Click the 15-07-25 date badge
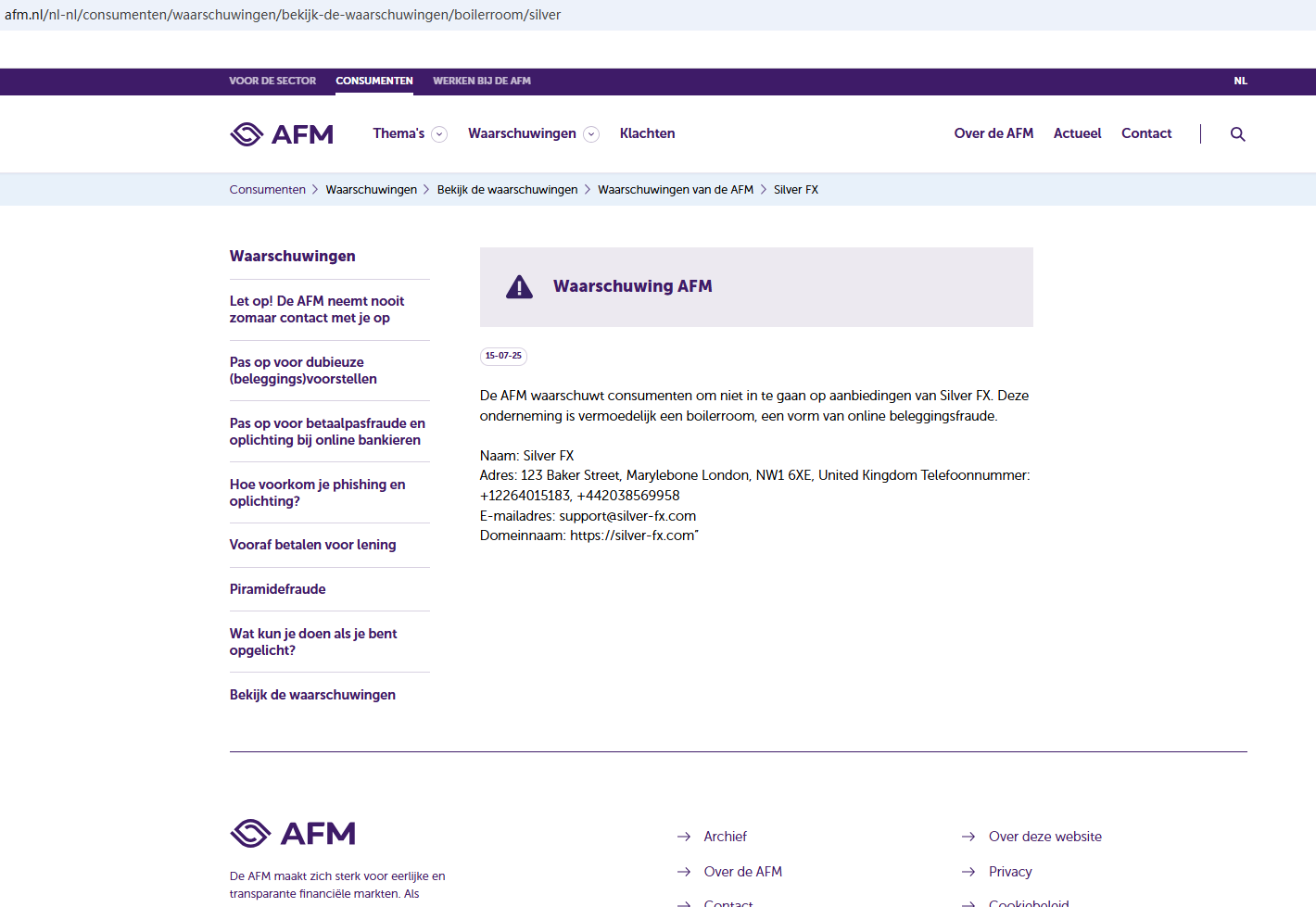This screenshot has height=907, width=1316. [503, 356]
